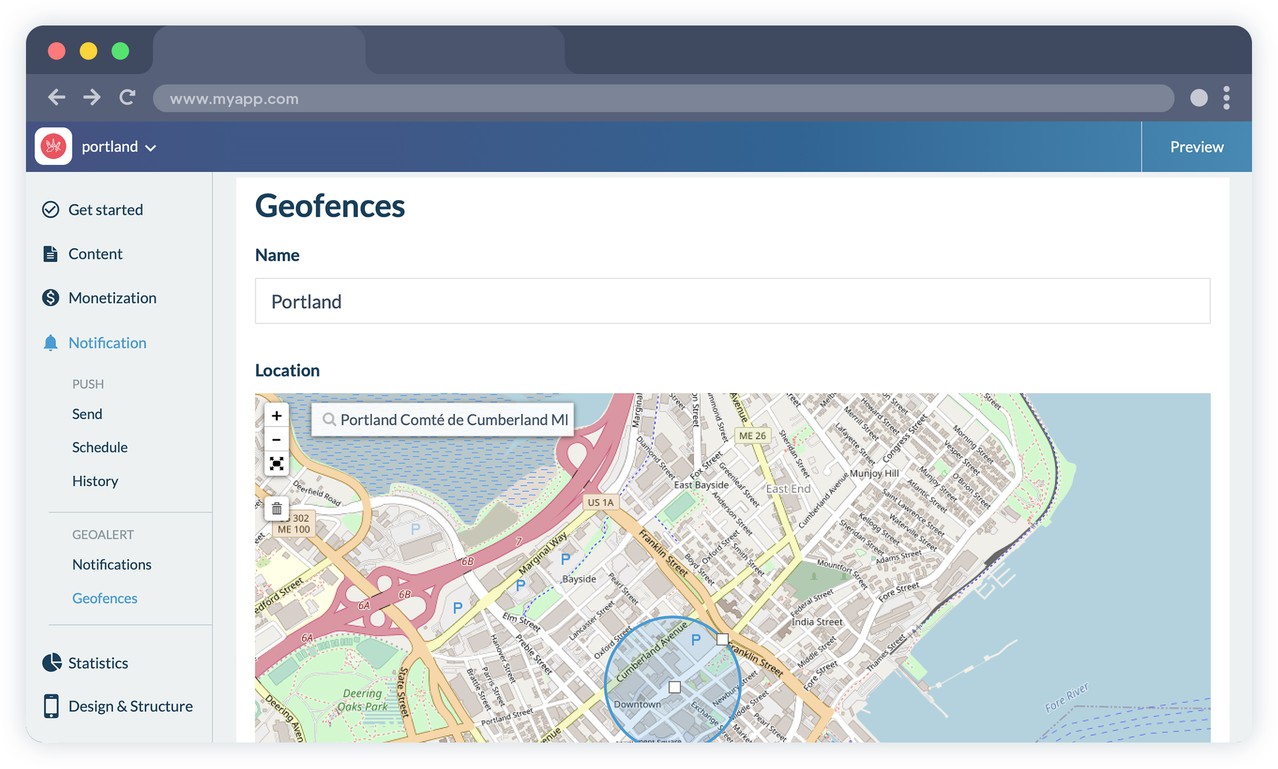Click the geofence circle center handle
This screenshot has height=769, width=1278.
pos(674,688)
